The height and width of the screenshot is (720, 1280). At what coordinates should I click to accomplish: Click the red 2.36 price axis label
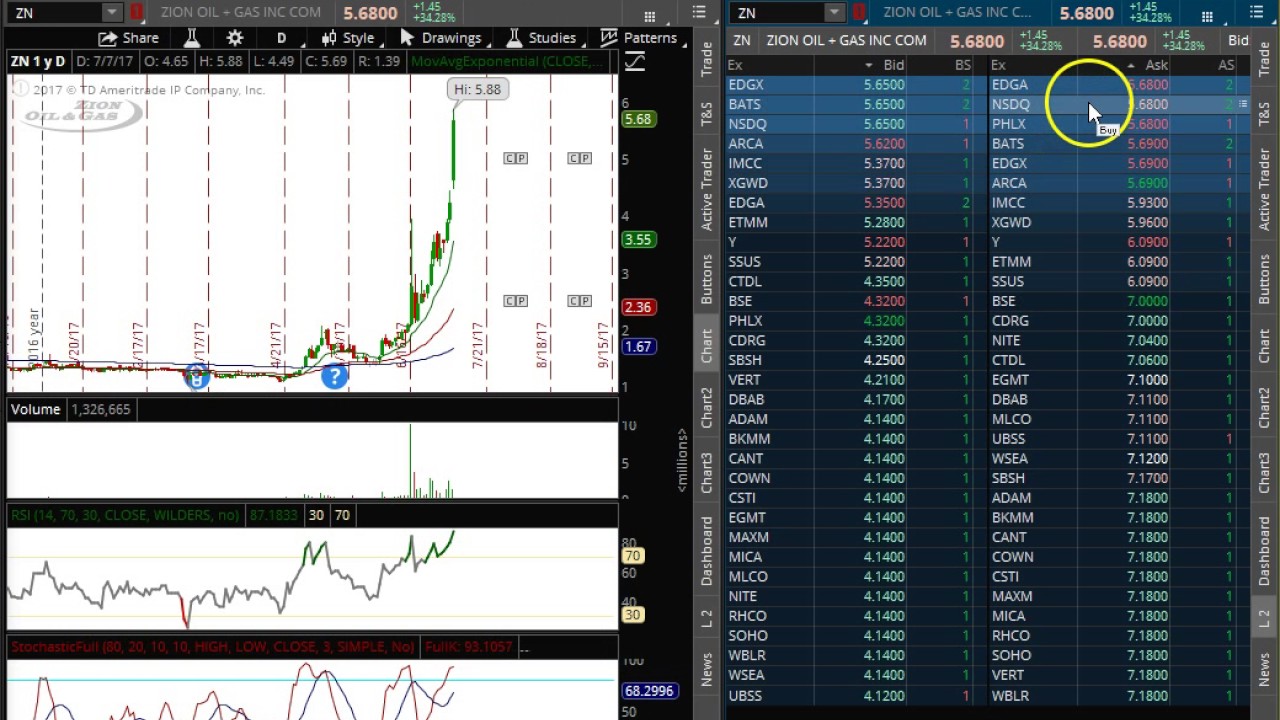pyautogui.click(x=637, y=307)
